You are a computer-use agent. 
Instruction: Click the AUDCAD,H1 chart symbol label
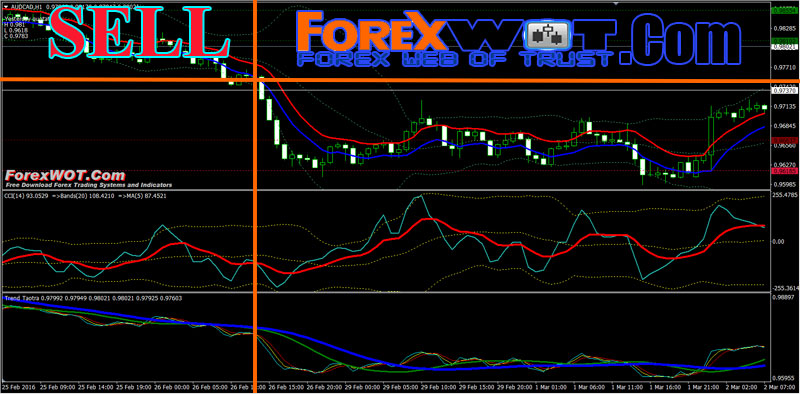27,8
